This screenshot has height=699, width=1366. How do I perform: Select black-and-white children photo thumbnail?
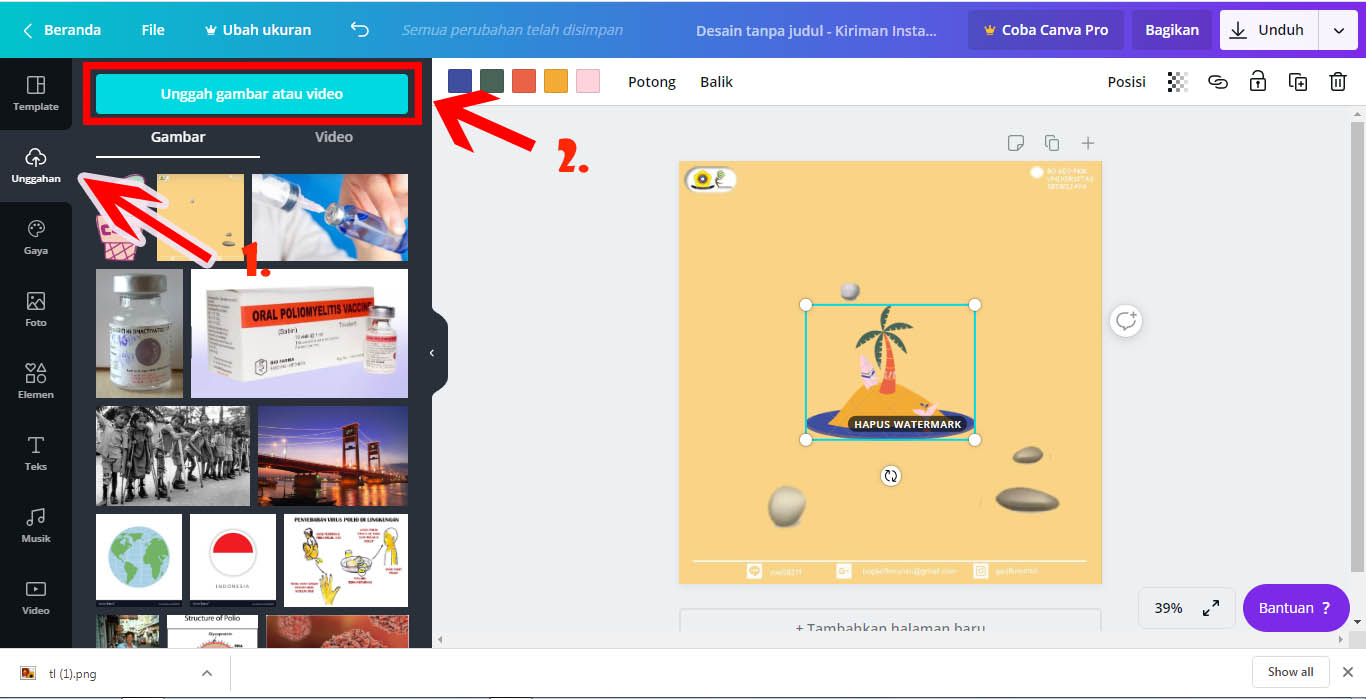click(173, 455)
